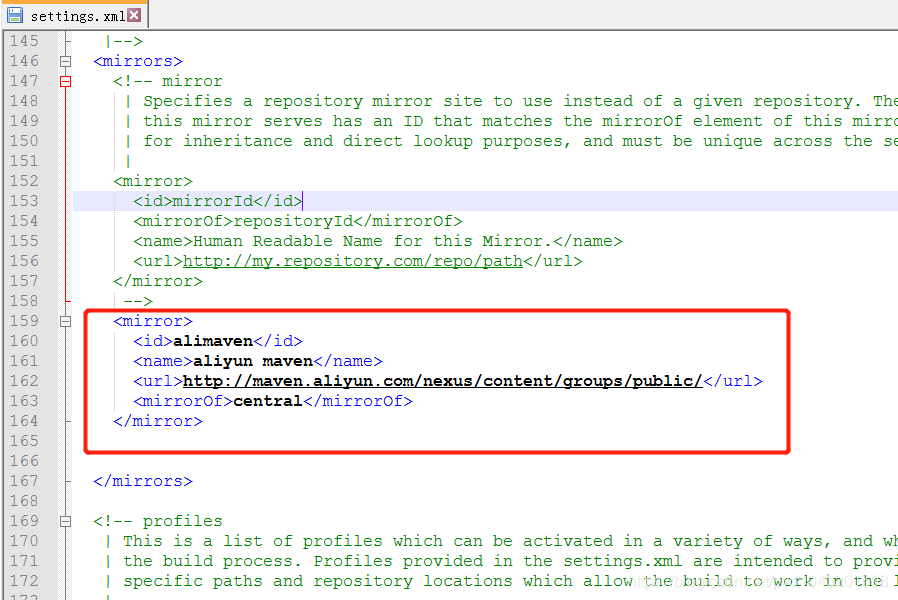
Task: Click the opening <mirrors> tag
Action: [x=137, y=61]
